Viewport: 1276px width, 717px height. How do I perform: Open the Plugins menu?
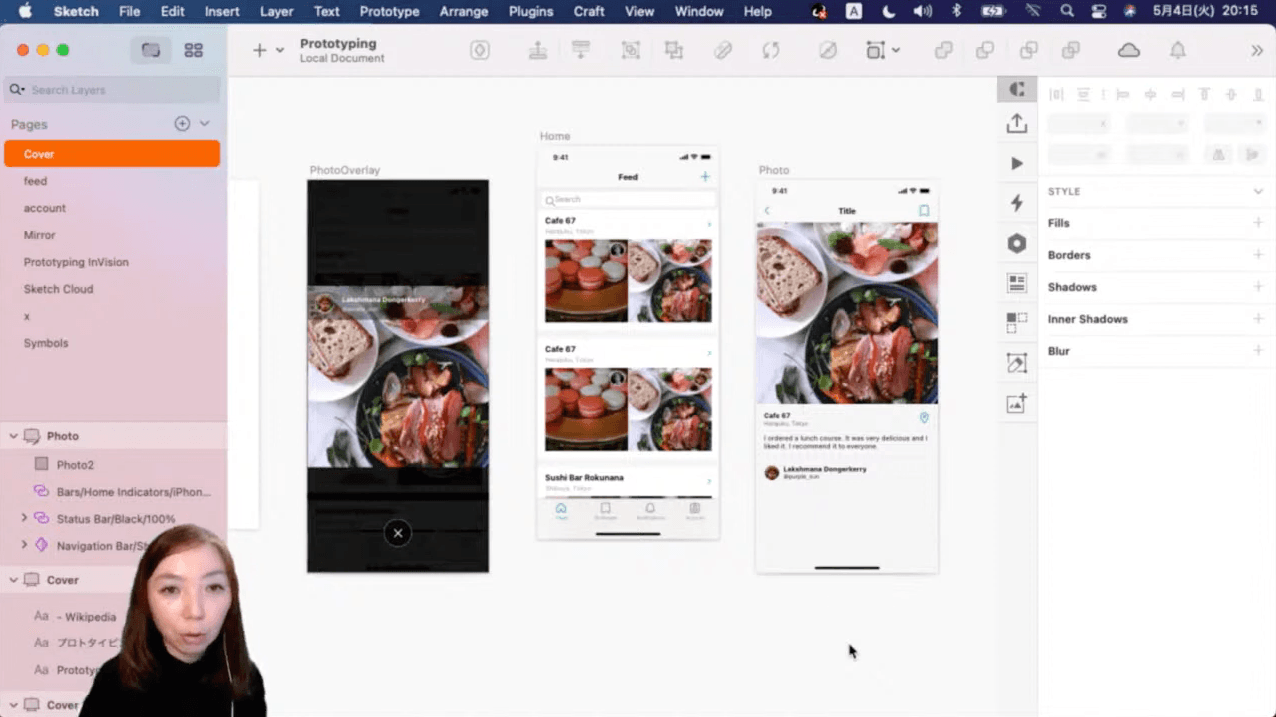coord(530,11)
